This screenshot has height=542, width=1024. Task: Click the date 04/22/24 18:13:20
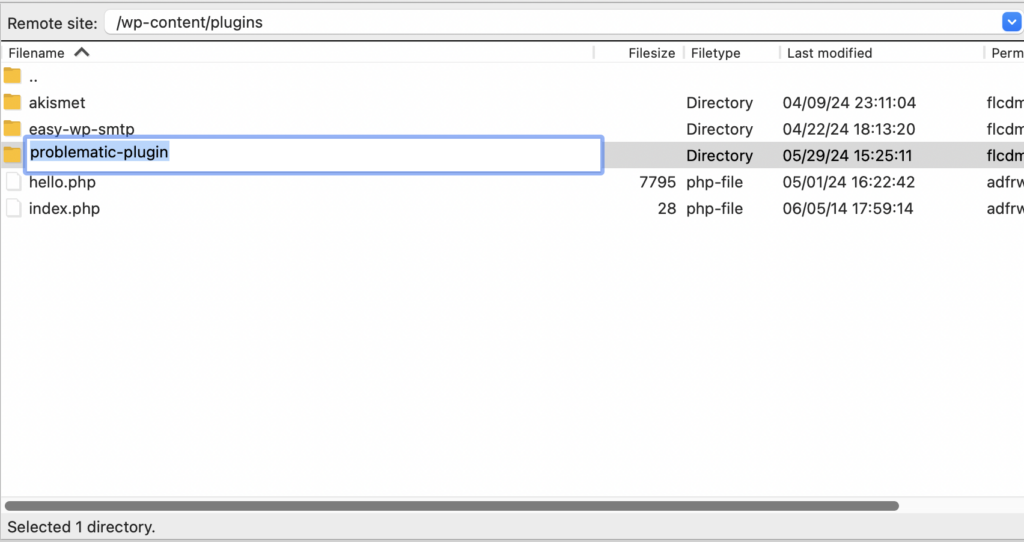point(848,129)
